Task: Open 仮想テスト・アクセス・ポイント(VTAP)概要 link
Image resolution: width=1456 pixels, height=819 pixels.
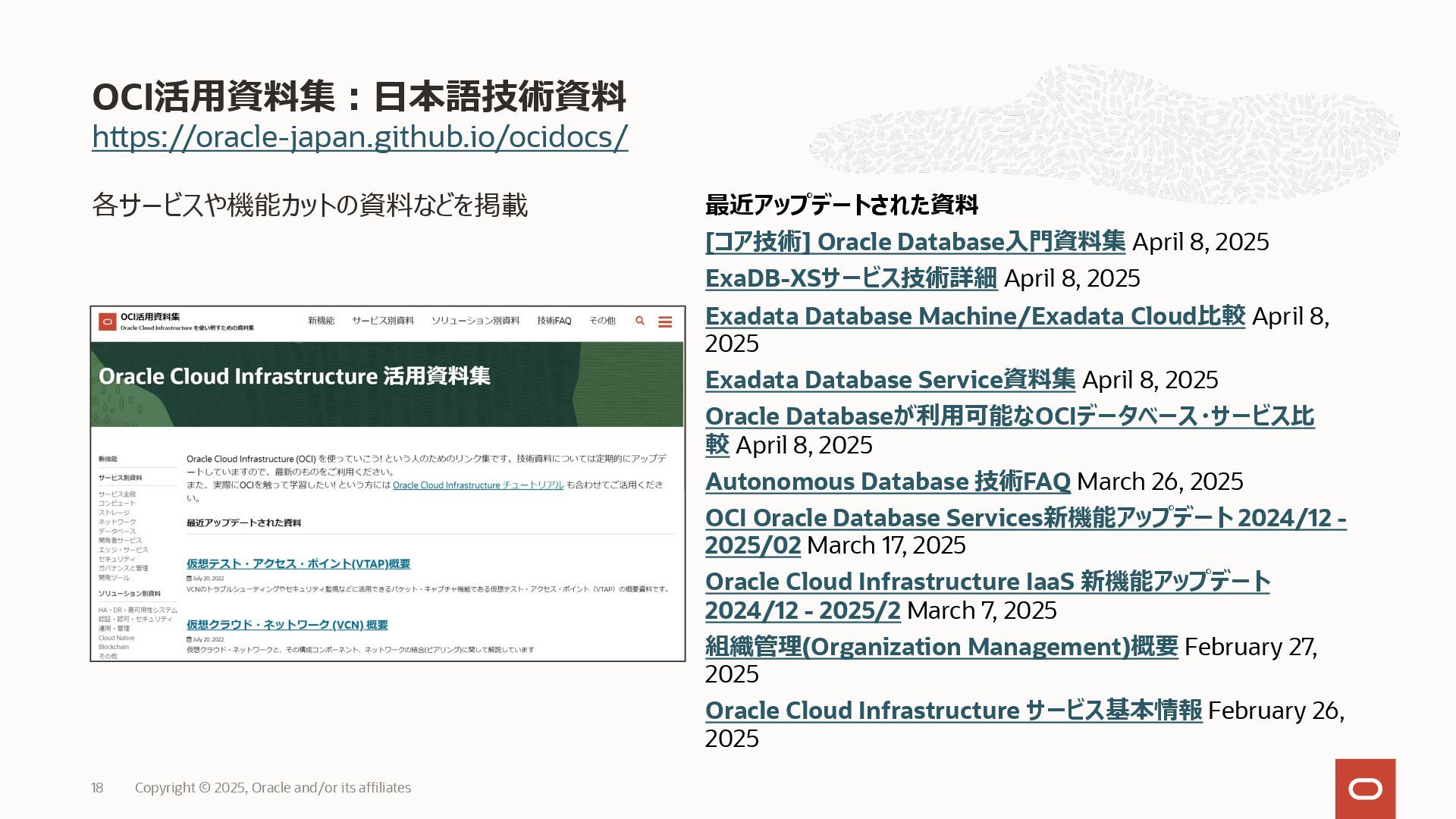Action: tap(298, 564)
